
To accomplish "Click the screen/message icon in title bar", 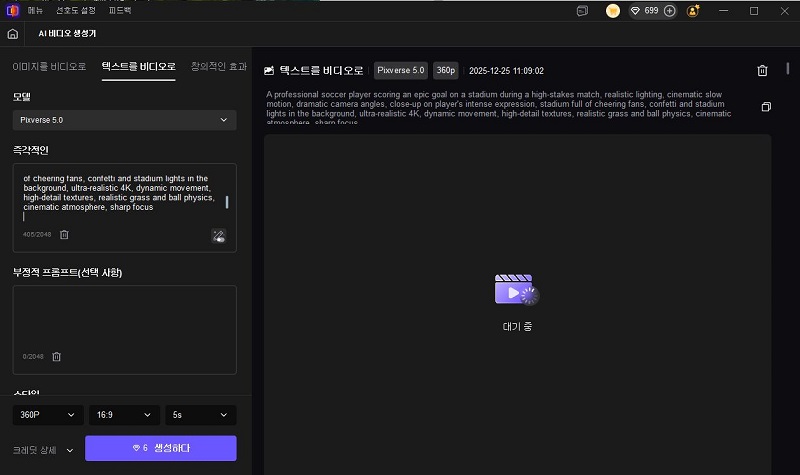I will (582, 11).
